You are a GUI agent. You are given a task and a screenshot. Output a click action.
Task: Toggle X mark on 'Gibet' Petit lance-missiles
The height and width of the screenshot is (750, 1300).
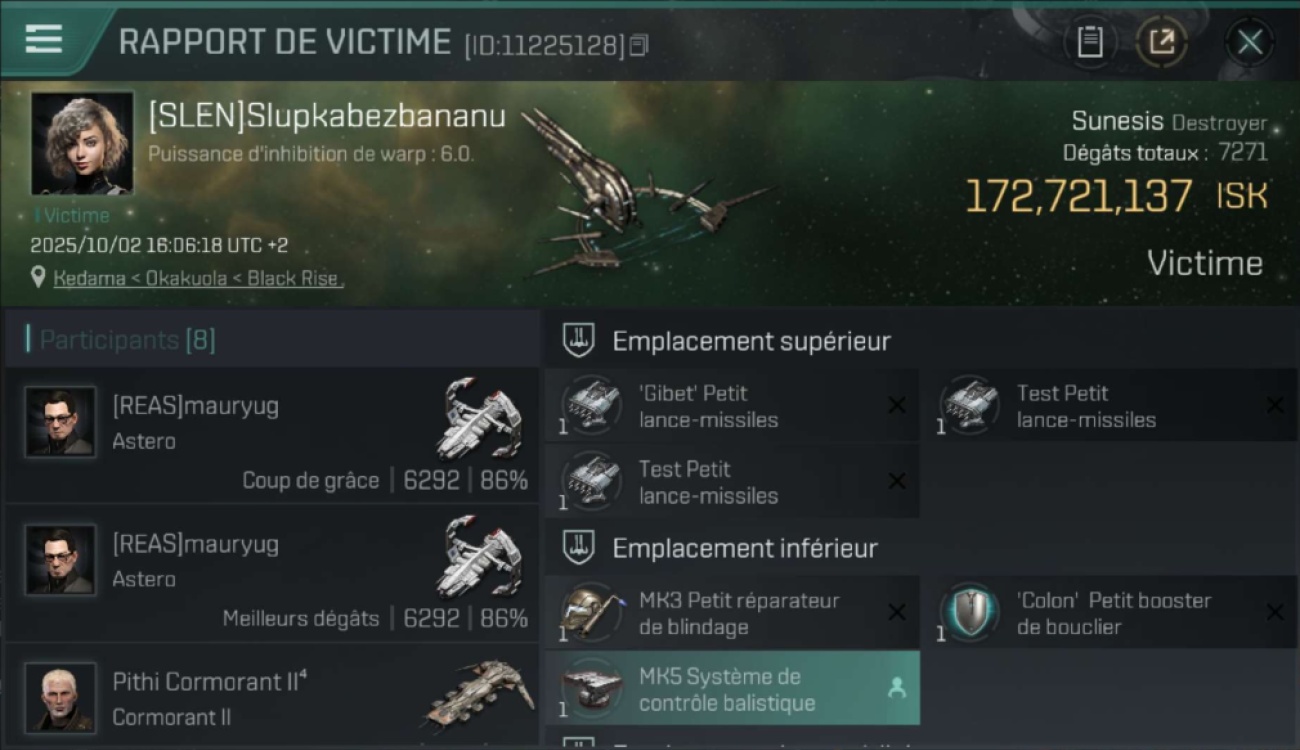pyautogui.click(x=897, y=405)
